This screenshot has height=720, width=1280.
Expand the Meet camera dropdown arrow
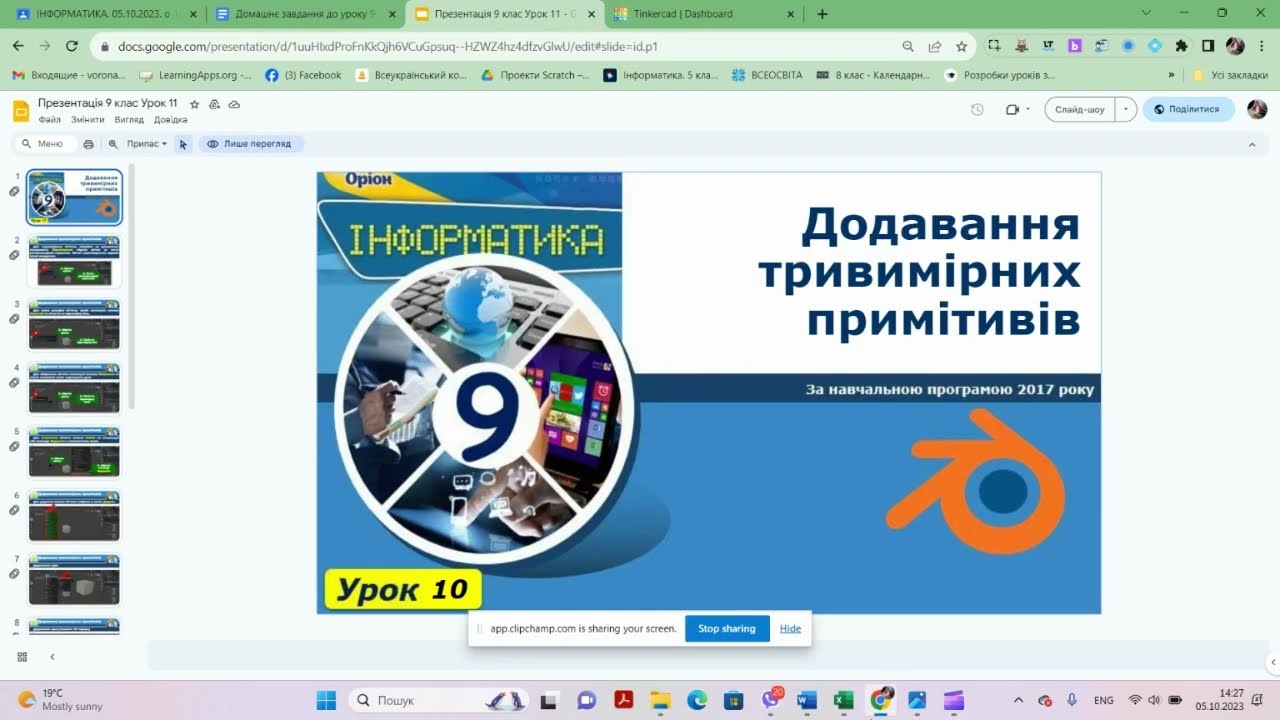[x=1029, y=109]
